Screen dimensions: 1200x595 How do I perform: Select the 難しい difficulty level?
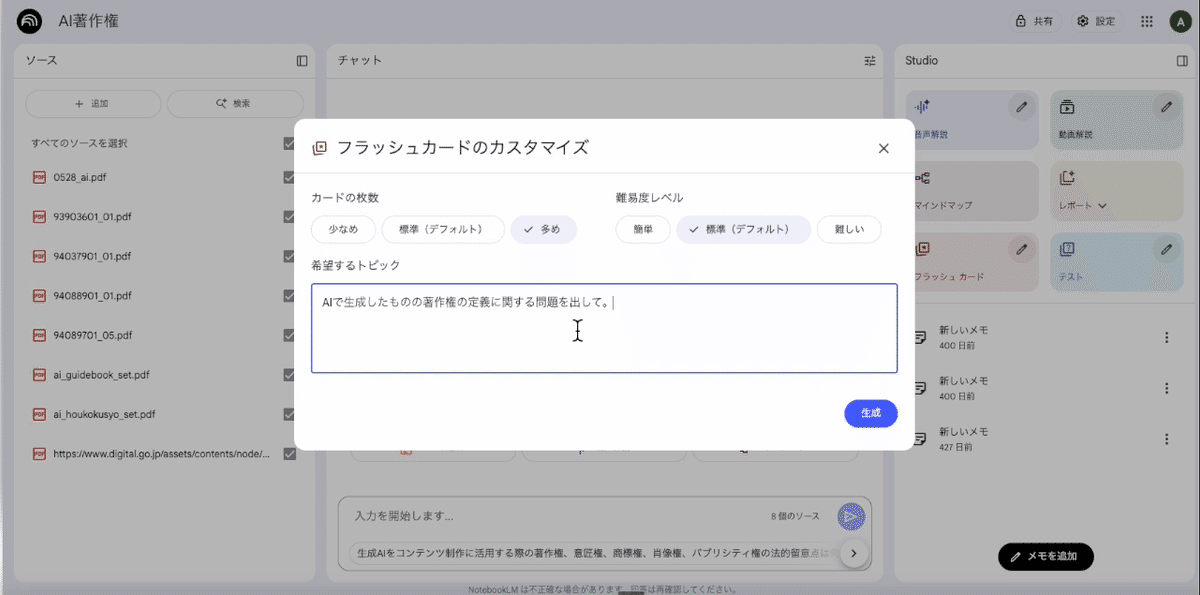point(849,229)
